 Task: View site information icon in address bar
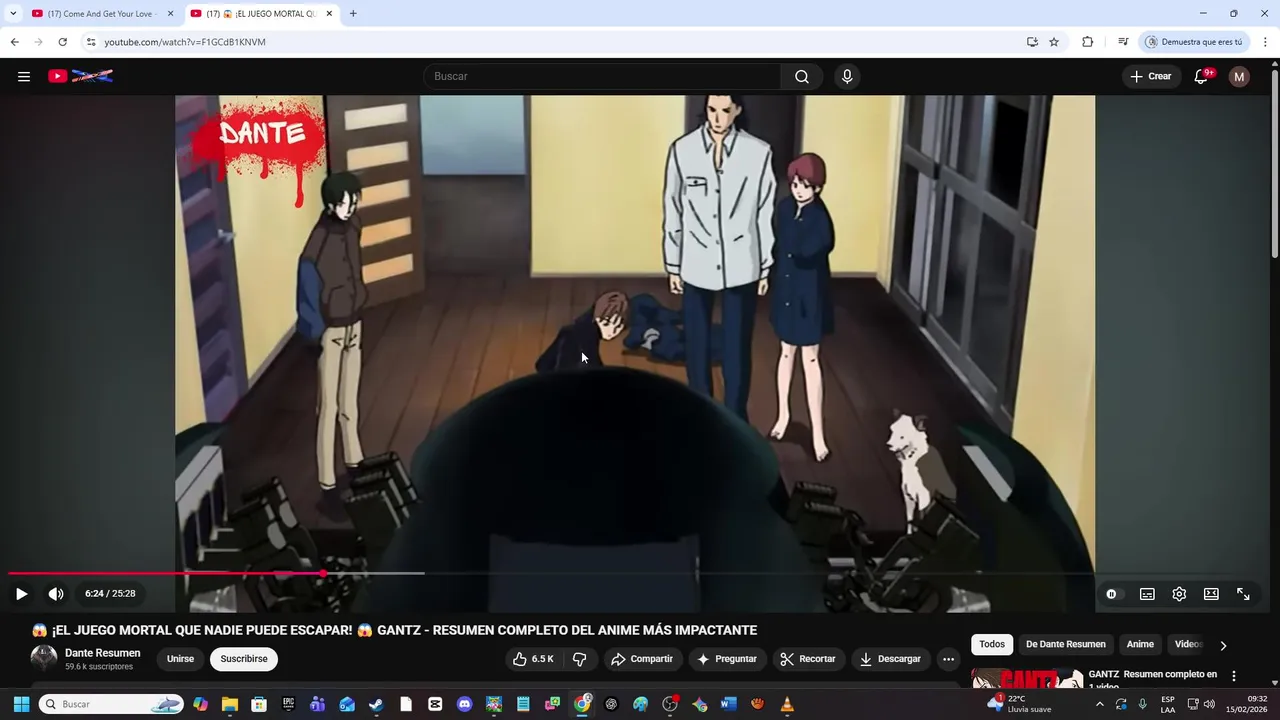[x=91, y=42]
